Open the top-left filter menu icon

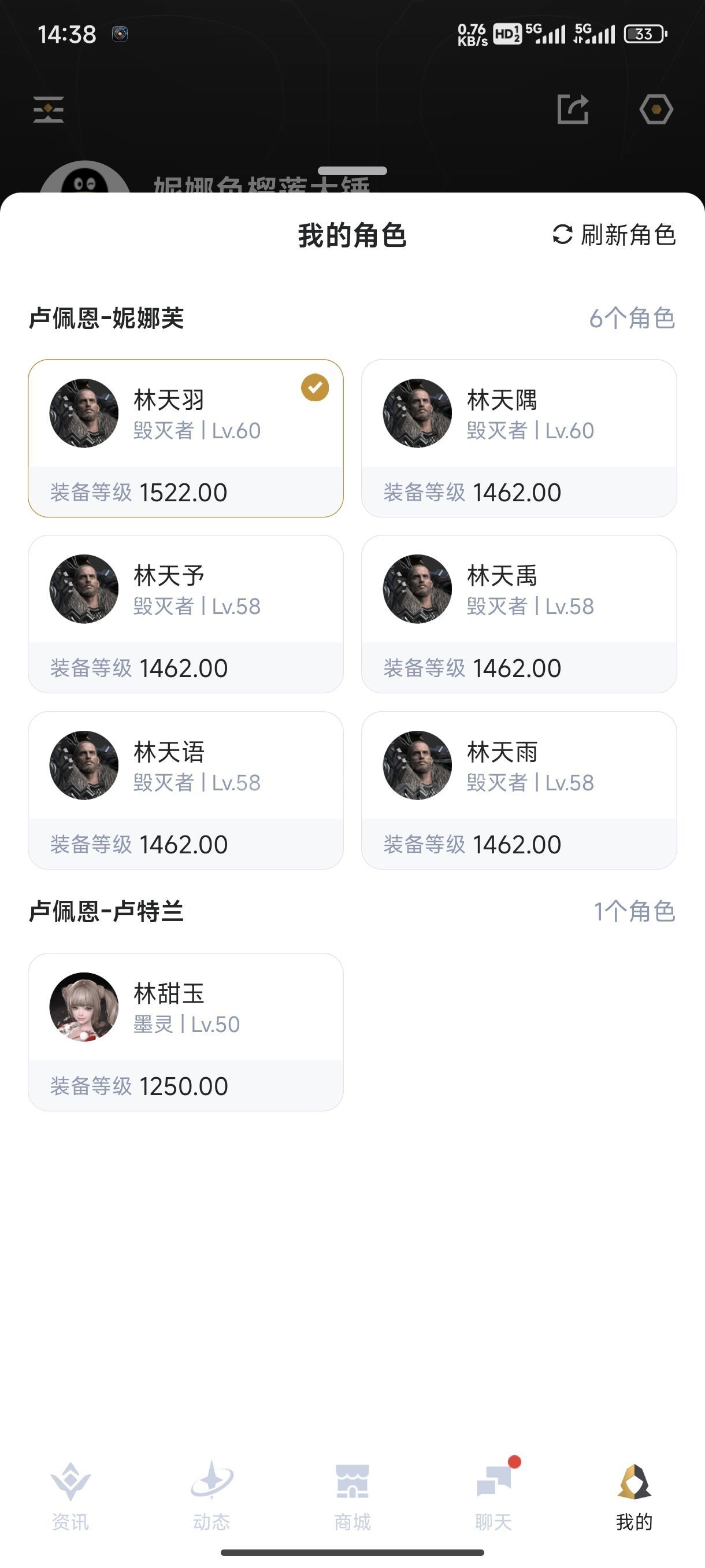tap(49, 110)
